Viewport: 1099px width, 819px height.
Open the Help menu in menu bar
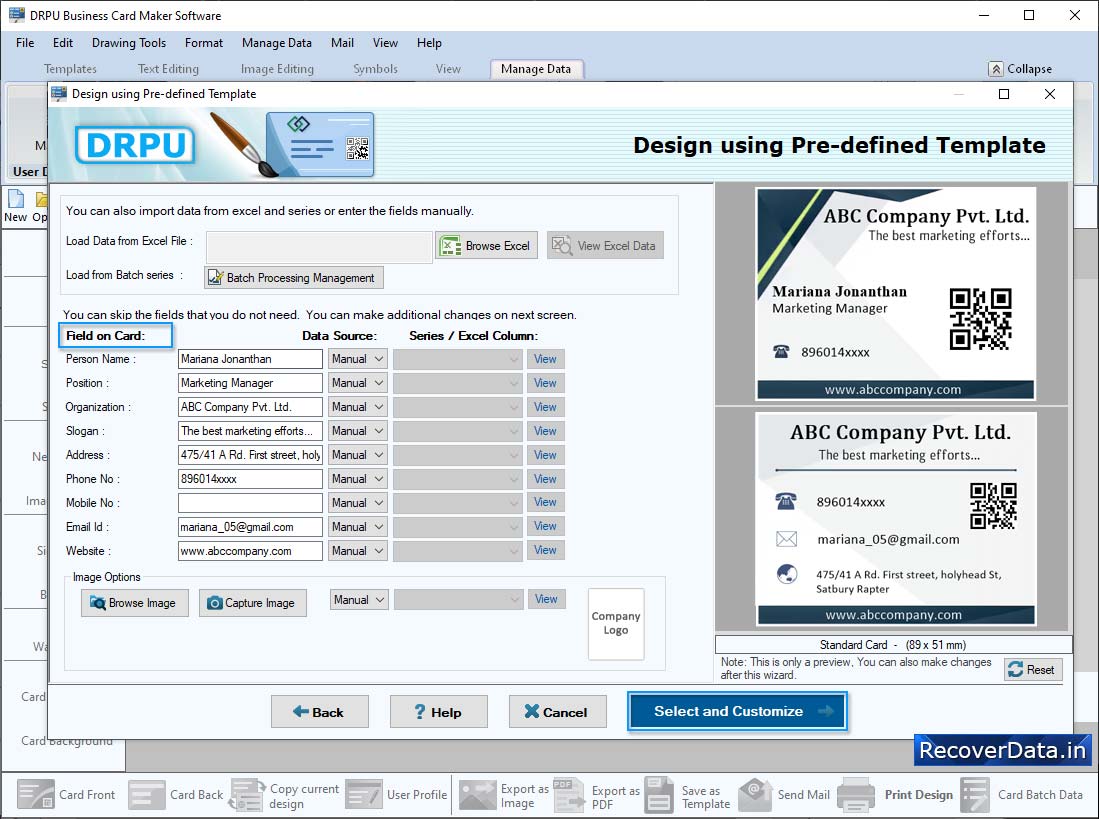(x=429, y=43)
